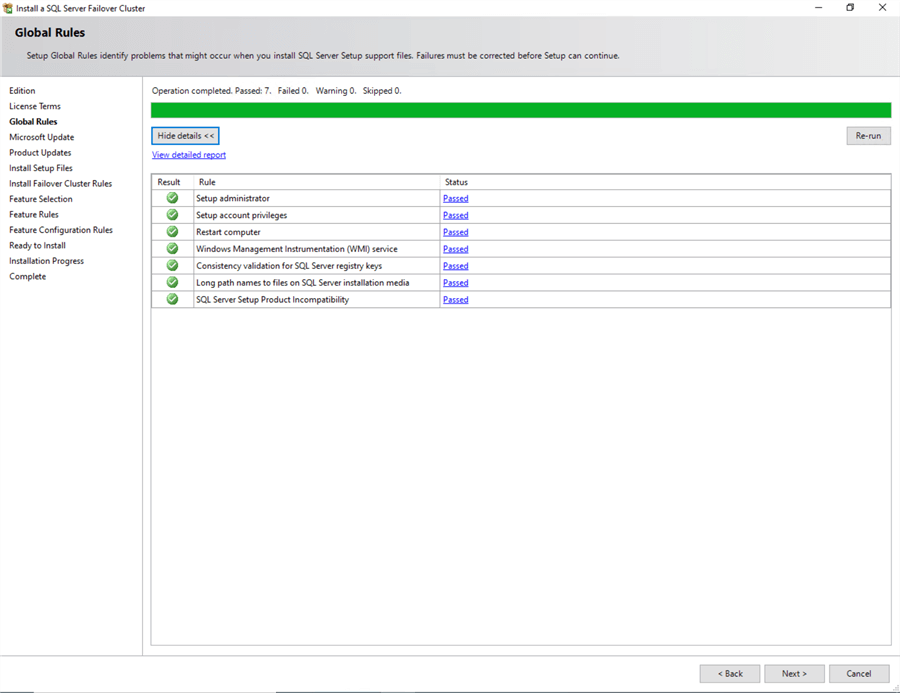Select the Microsoft Update step
Screen dimensions: 900x693
42,137
